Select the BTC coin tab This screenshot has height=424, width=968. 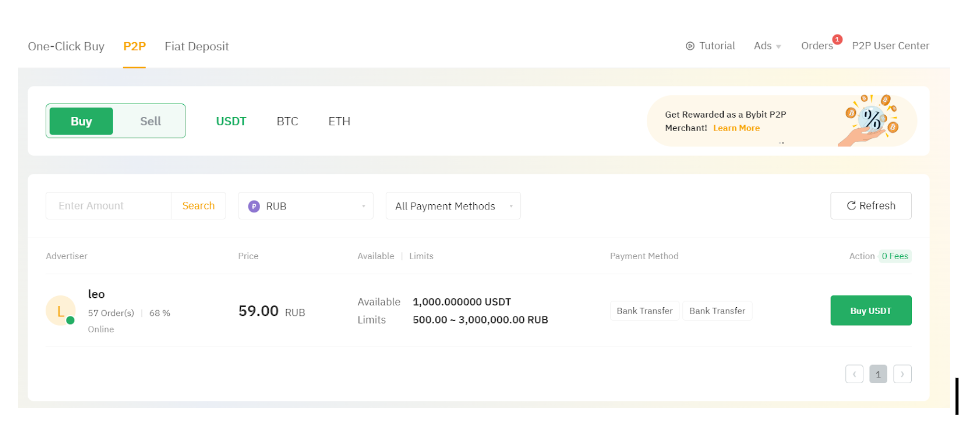tap(287, 121)
